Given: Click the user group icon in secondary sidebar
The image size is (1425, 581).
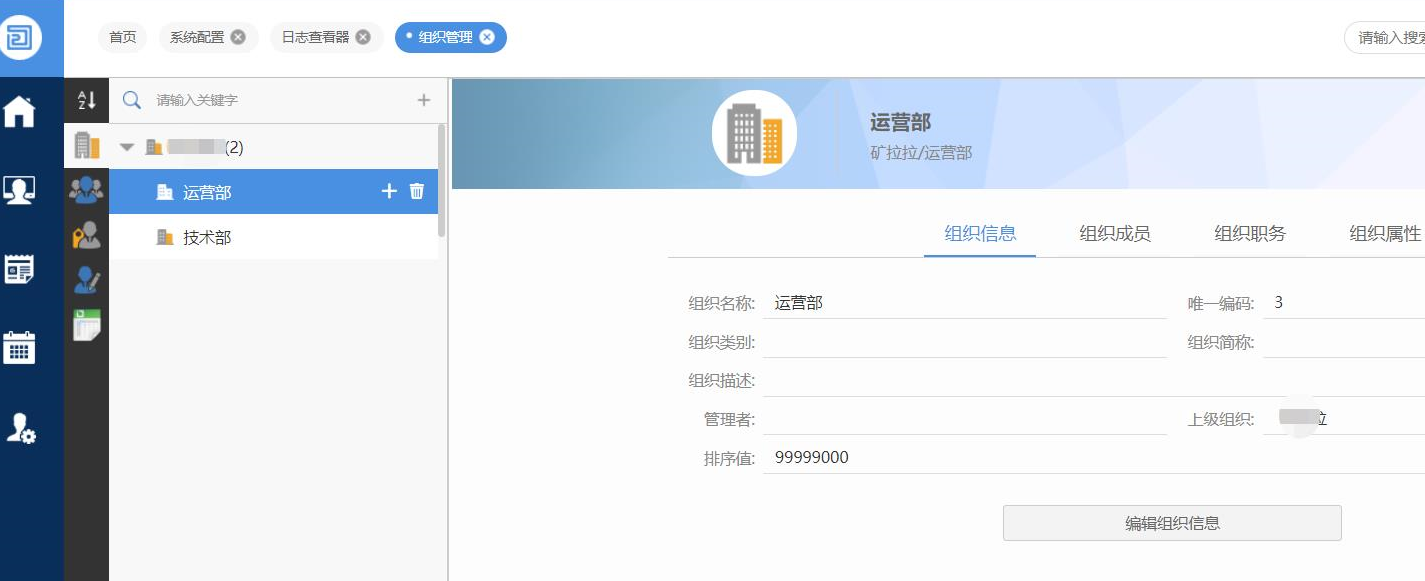Looking at the screenshot, I should tap(87, 189).
